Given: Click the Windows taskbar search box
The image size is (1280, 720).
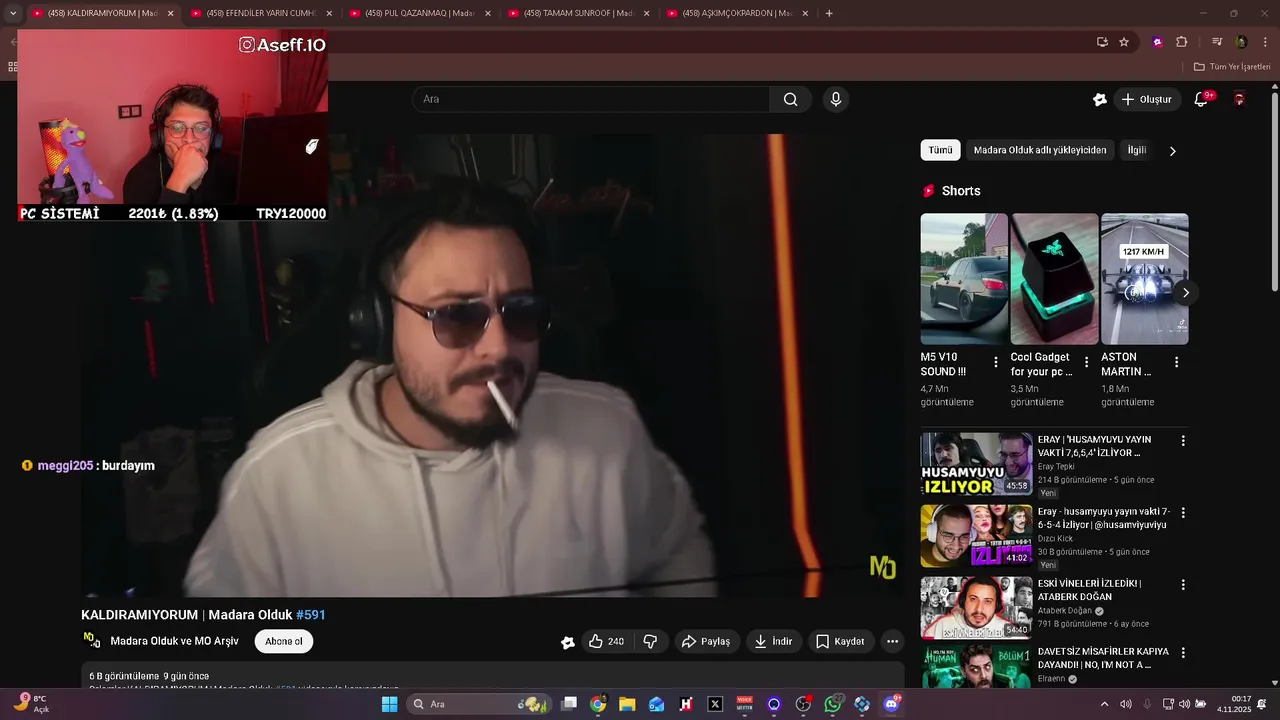Looking at the screenshot, I should 479,704.
